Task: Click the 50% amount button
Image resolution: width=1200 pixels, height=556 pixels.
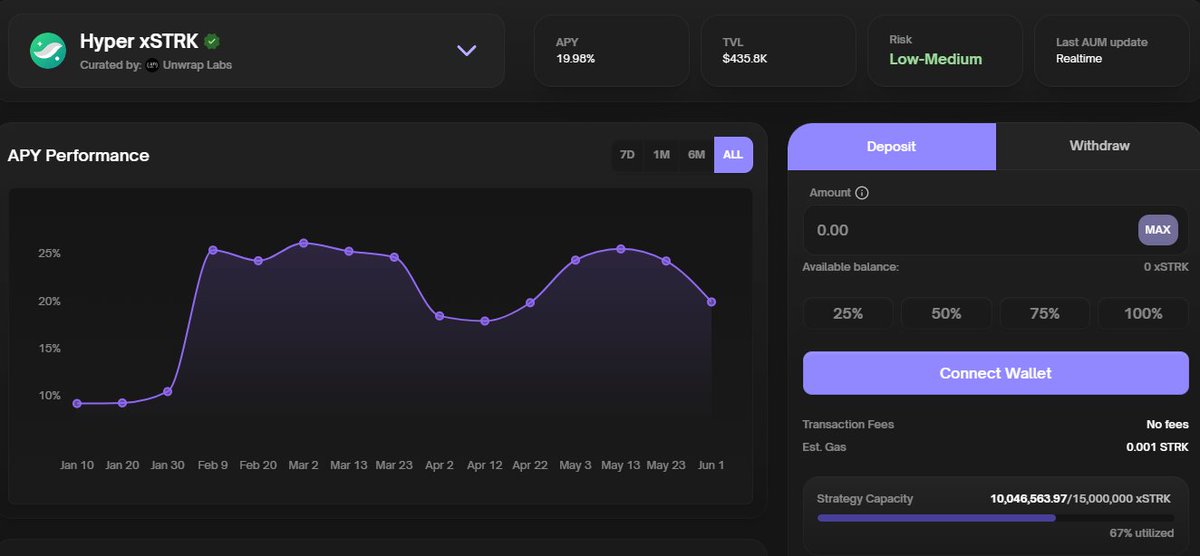Action: point(946,313)
